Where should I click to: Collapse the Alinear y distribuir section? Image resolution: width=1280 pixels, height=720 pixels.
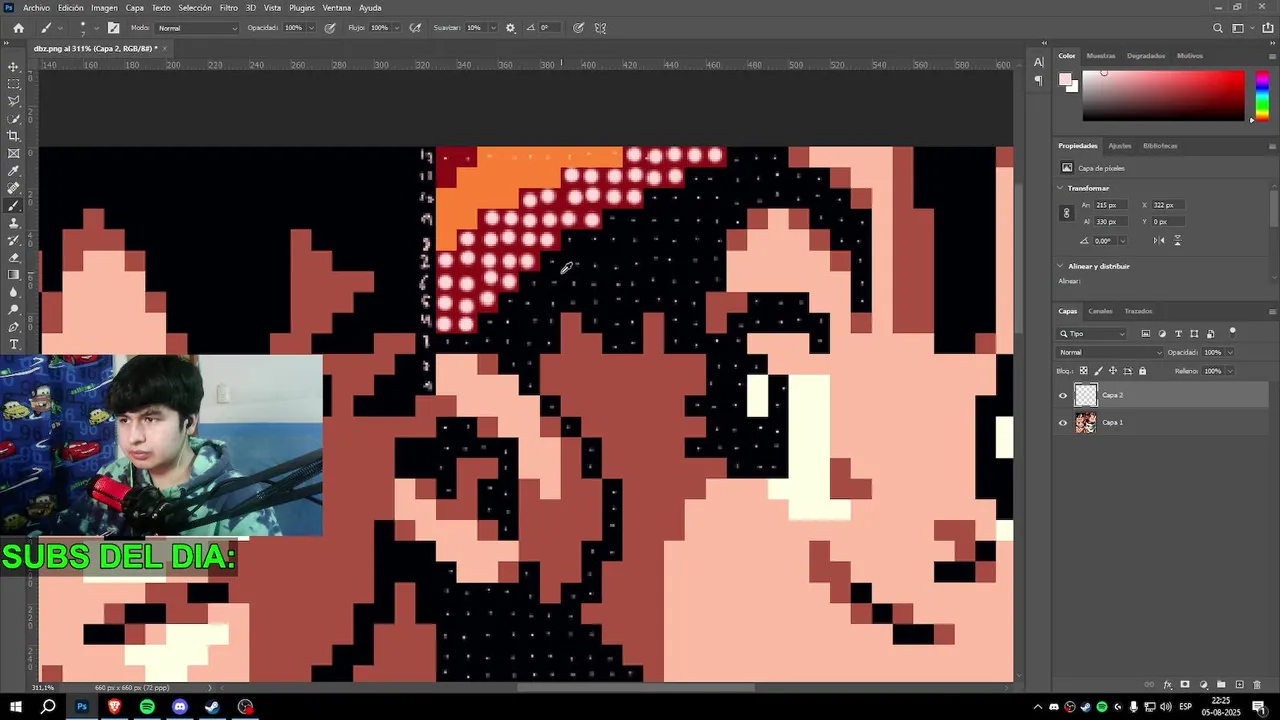click(x=1061, y=266)
